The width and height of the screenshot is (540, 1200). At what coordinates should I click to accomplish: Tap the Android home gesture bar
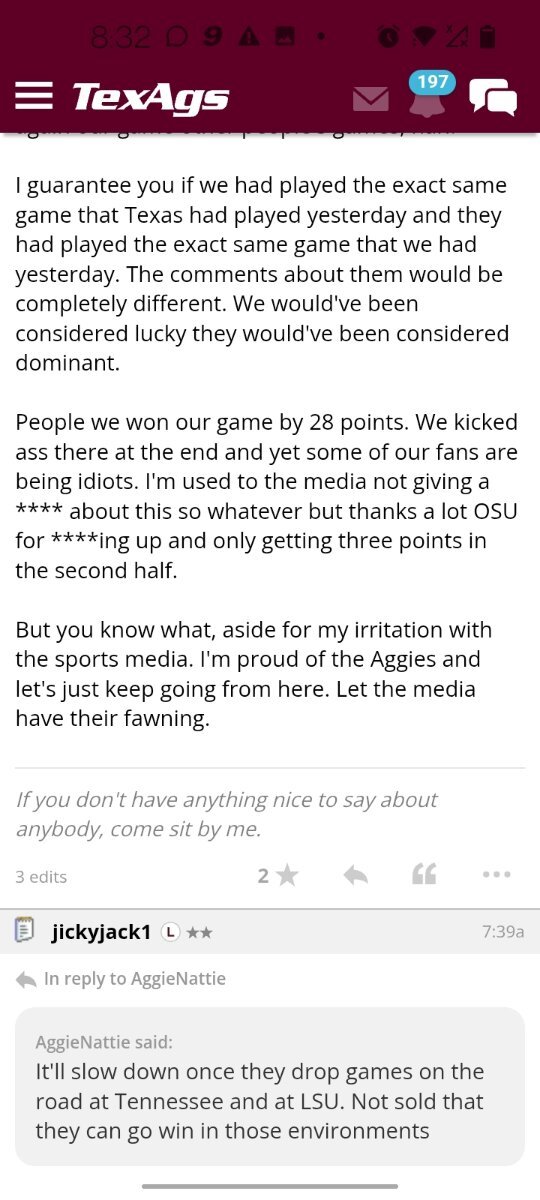pos(270,1186)
